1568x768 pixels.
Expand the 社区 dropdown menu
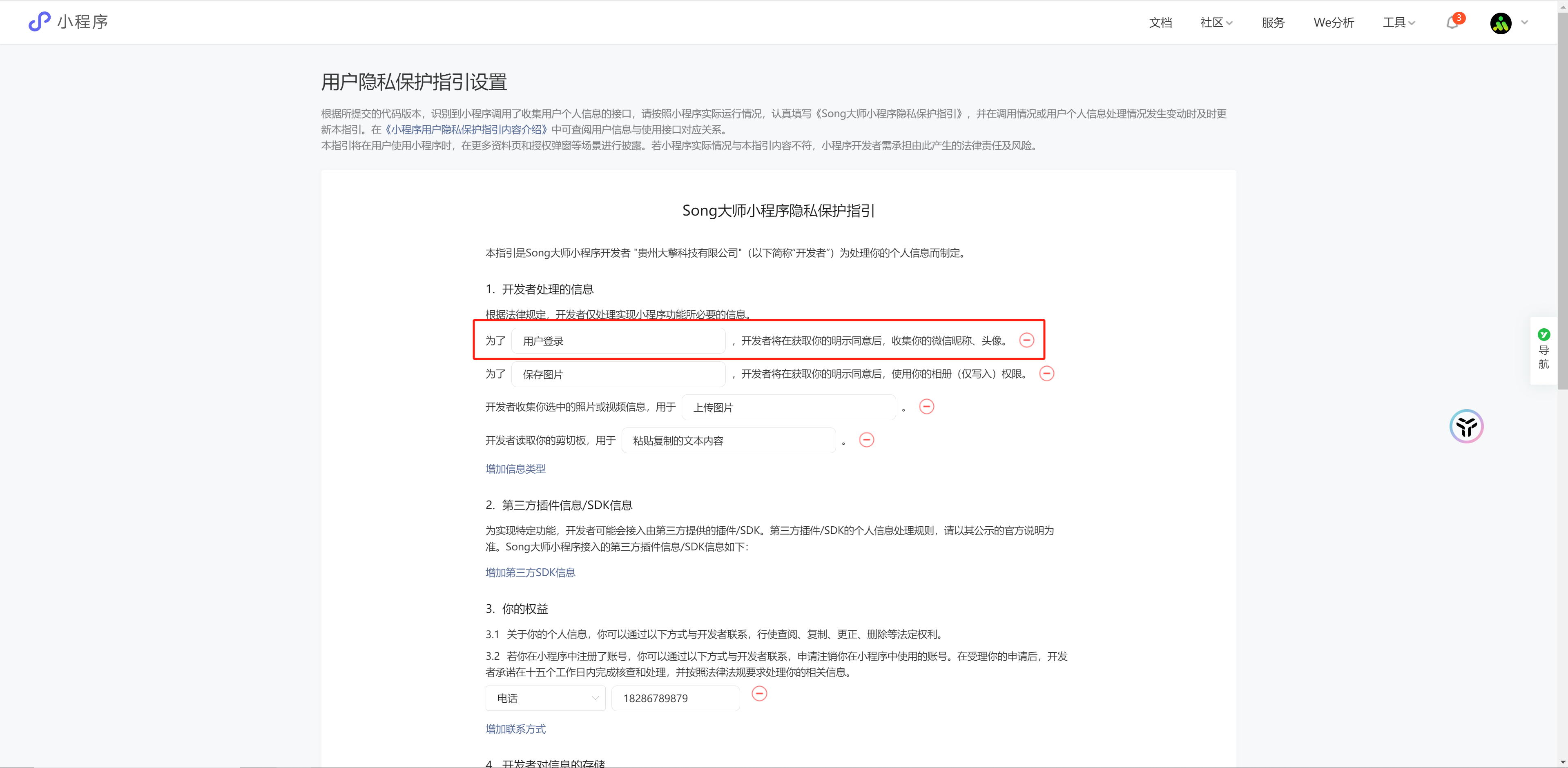[1216, 22]
